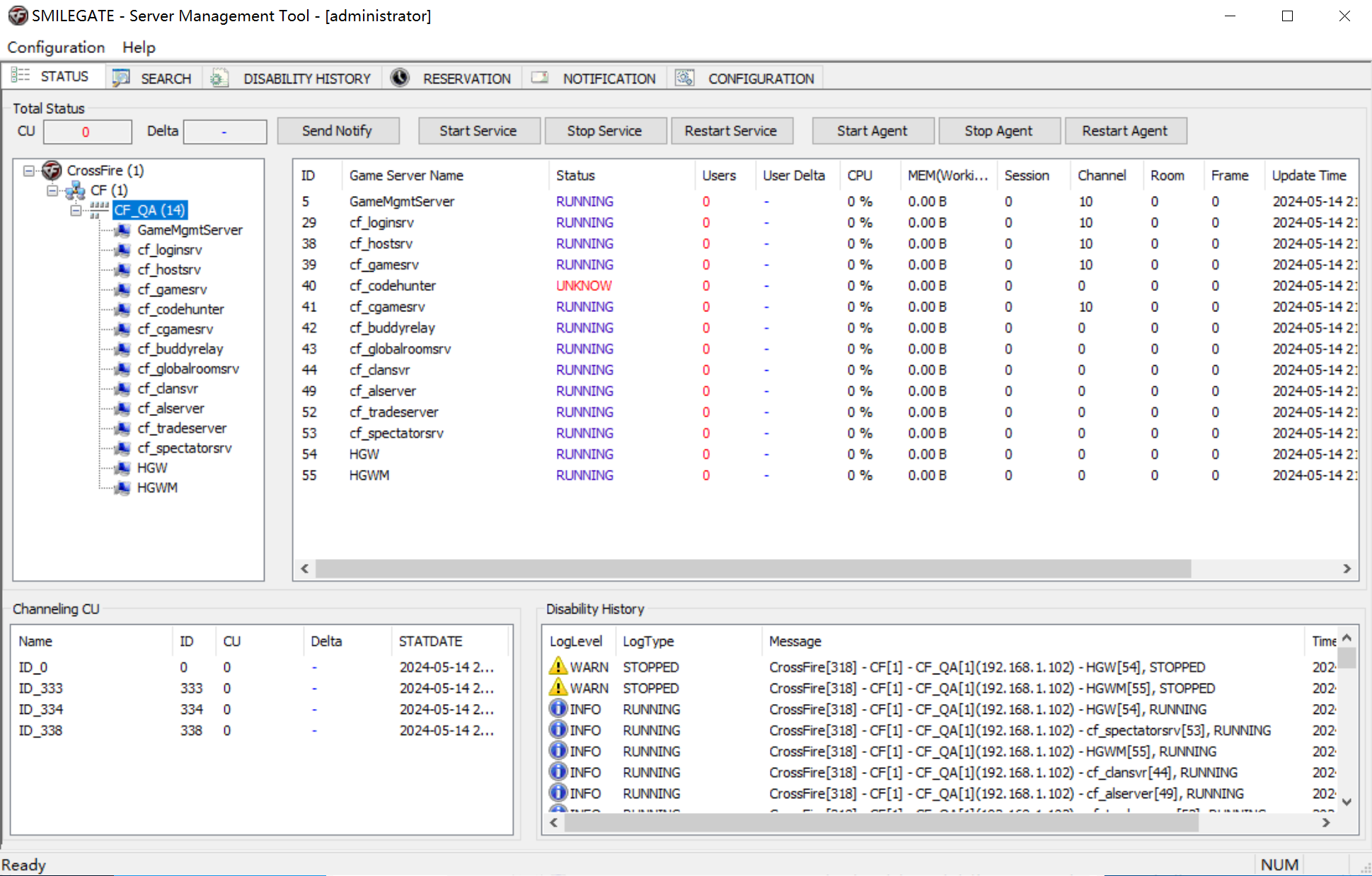Click the cf_buddyrelay tree icon
Viewport: 1372px width, 876px height.
[122, 349]
